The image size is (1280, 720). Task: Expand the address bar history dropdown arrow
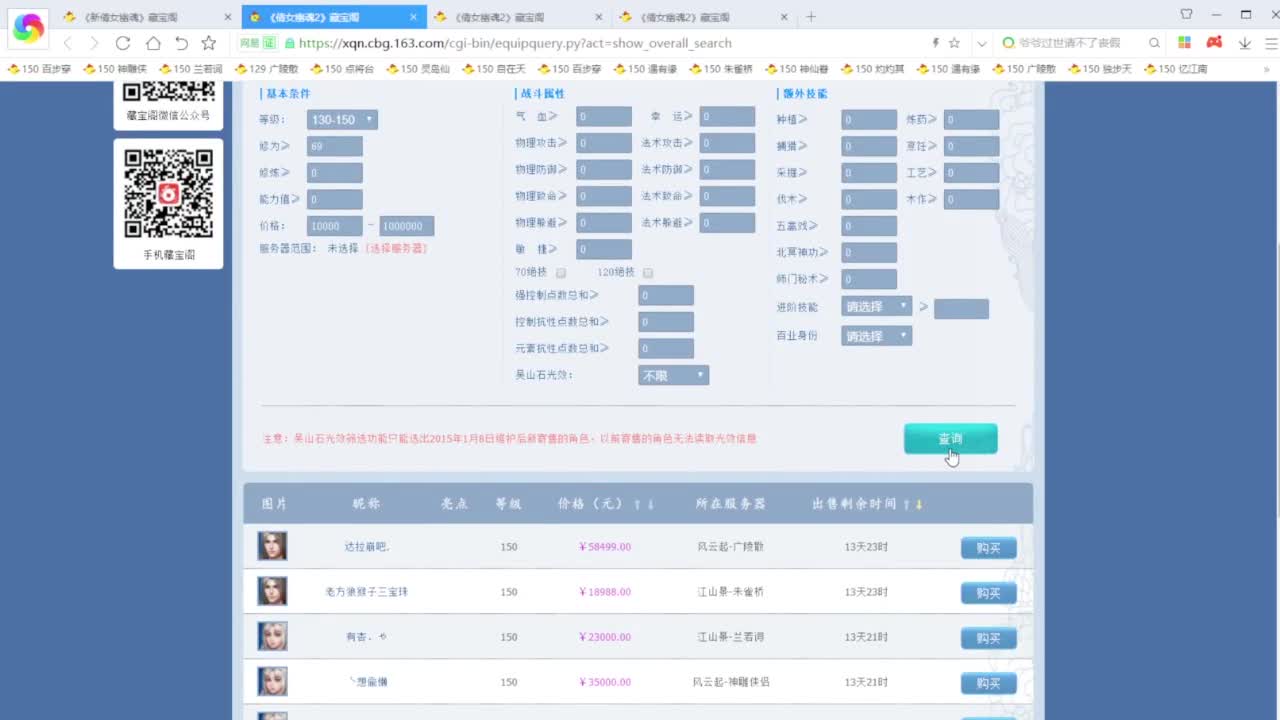click(982, 43)
